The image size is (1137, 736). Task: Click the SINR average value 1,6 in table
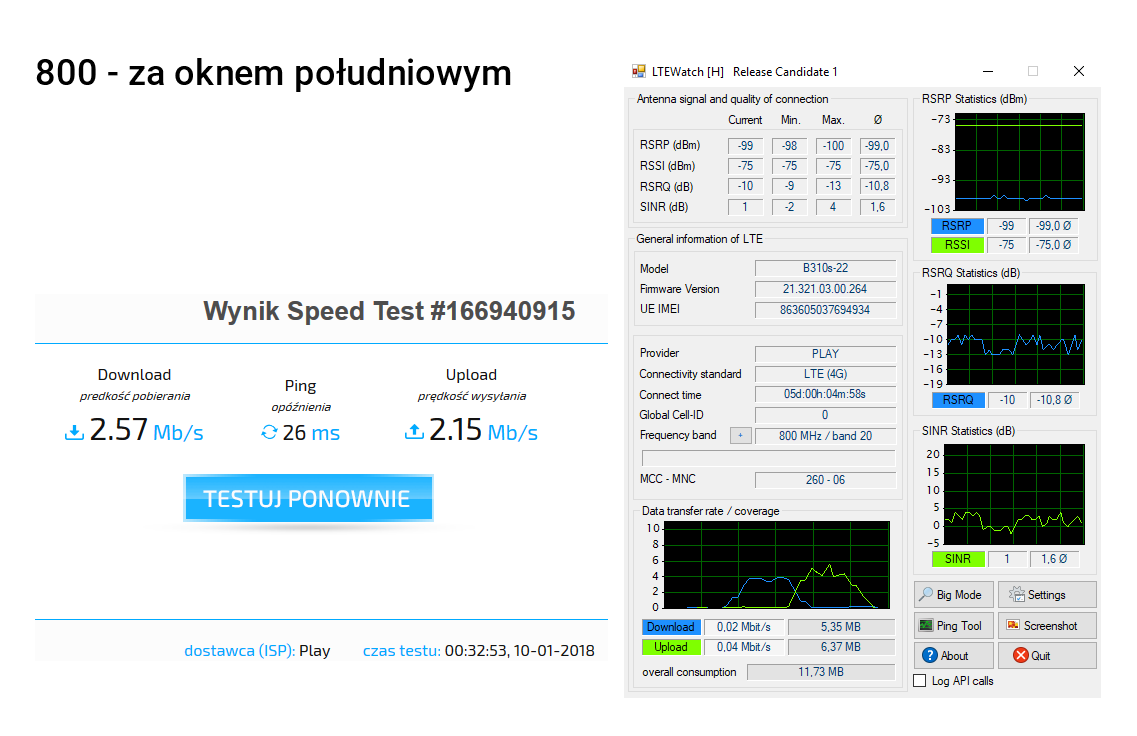(x=877, y=207)
